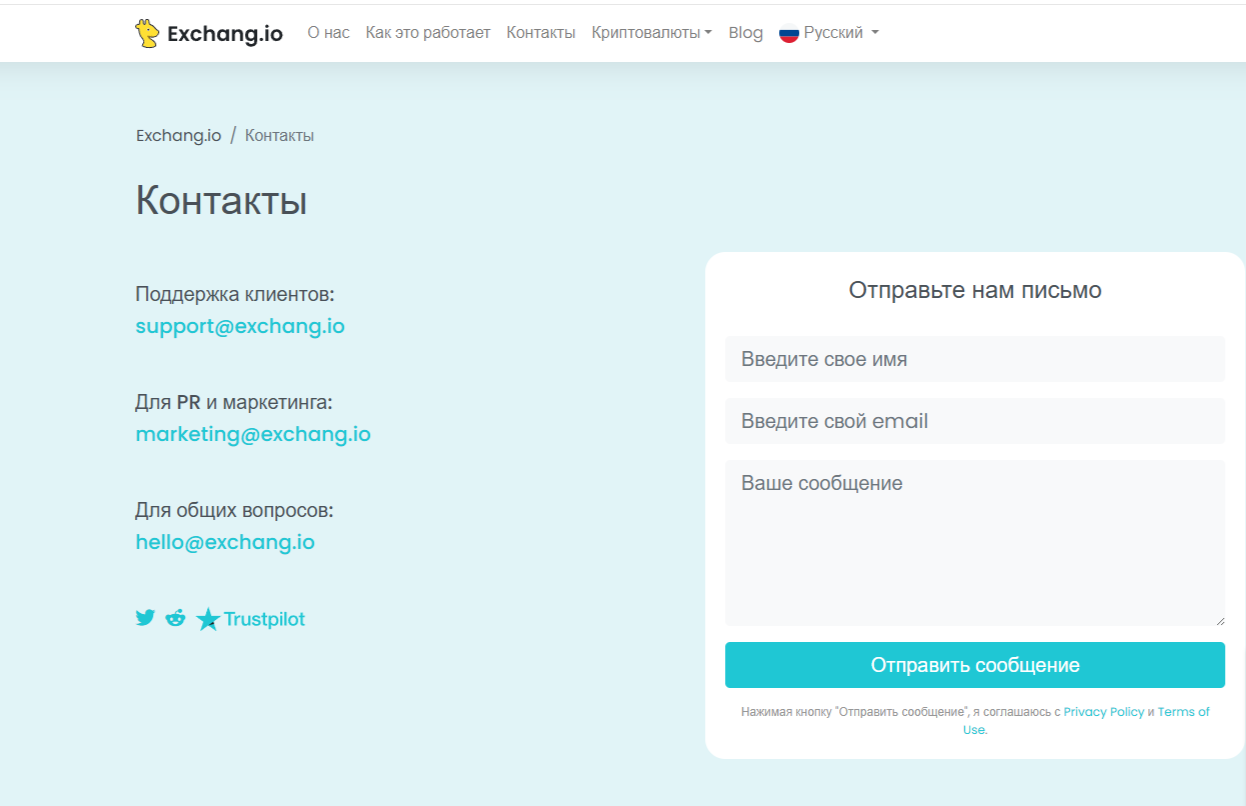Viewport: 1246px width, 806px height.
Task: Open the dropdown chevron beside Криптовалюты
Action: pyautogui.click(x=710, y=33)
